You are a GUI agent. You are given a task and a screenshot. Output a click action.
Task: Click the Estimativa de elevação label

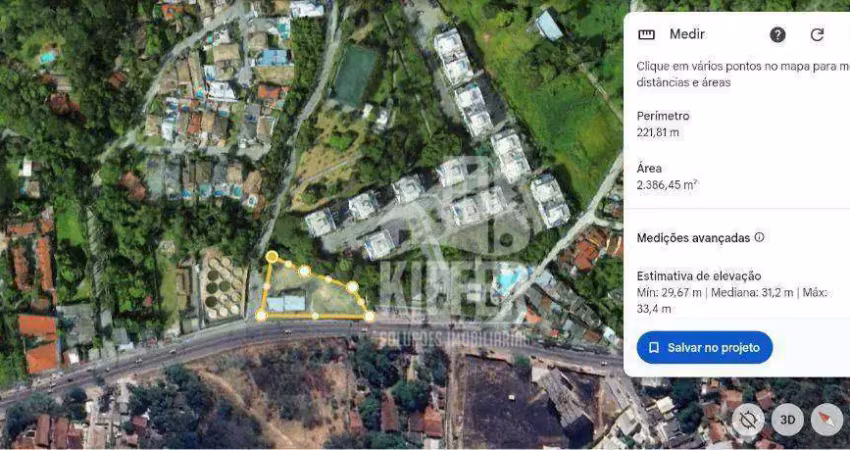[x=699, y=276]
